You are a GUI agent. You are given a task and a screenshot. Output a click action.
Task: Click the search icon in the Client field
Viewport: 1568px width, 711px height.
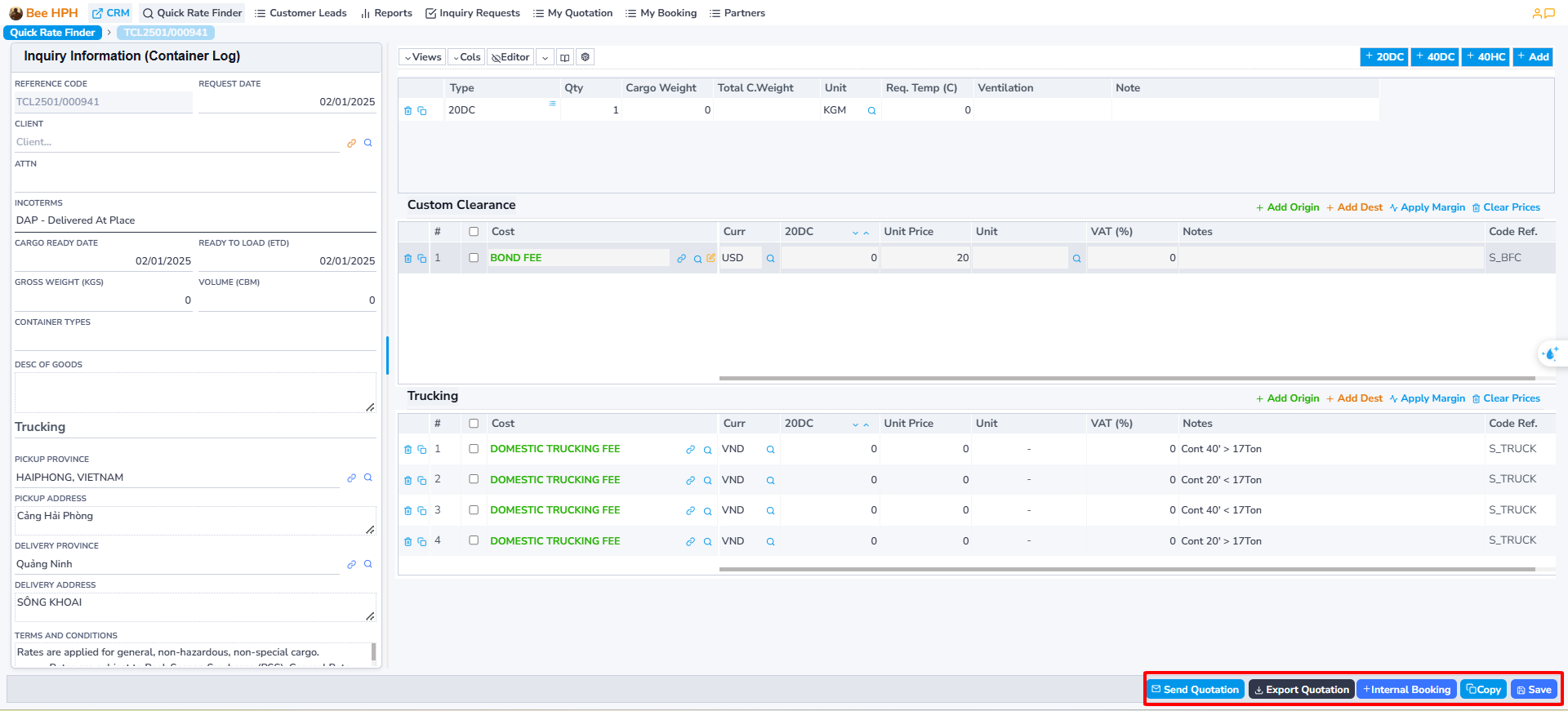pyautogui.click(x=368, y=143)
